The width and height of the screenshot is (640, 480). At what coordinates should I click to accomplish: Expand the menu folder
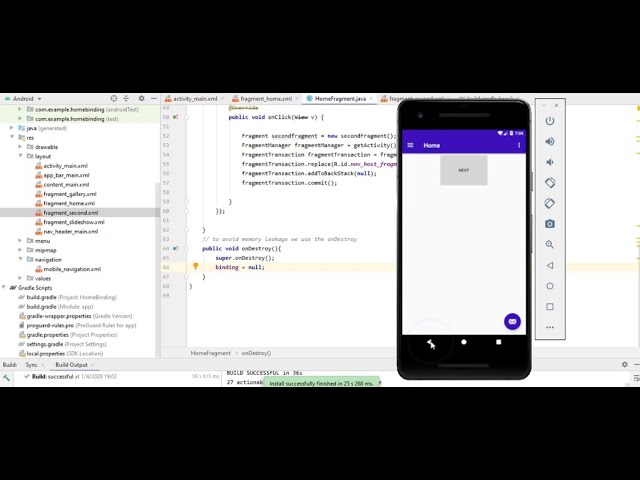pyautogui.click(x=20, y=240)
